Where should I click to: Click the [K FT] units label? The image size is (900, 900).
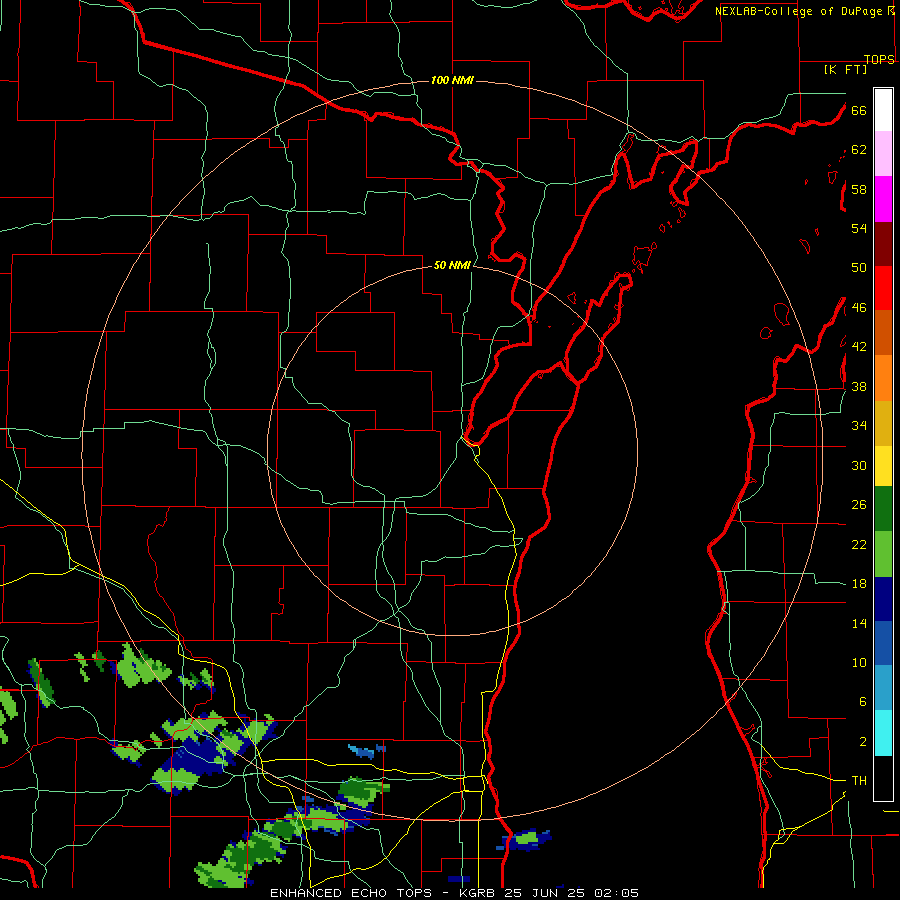845,69
